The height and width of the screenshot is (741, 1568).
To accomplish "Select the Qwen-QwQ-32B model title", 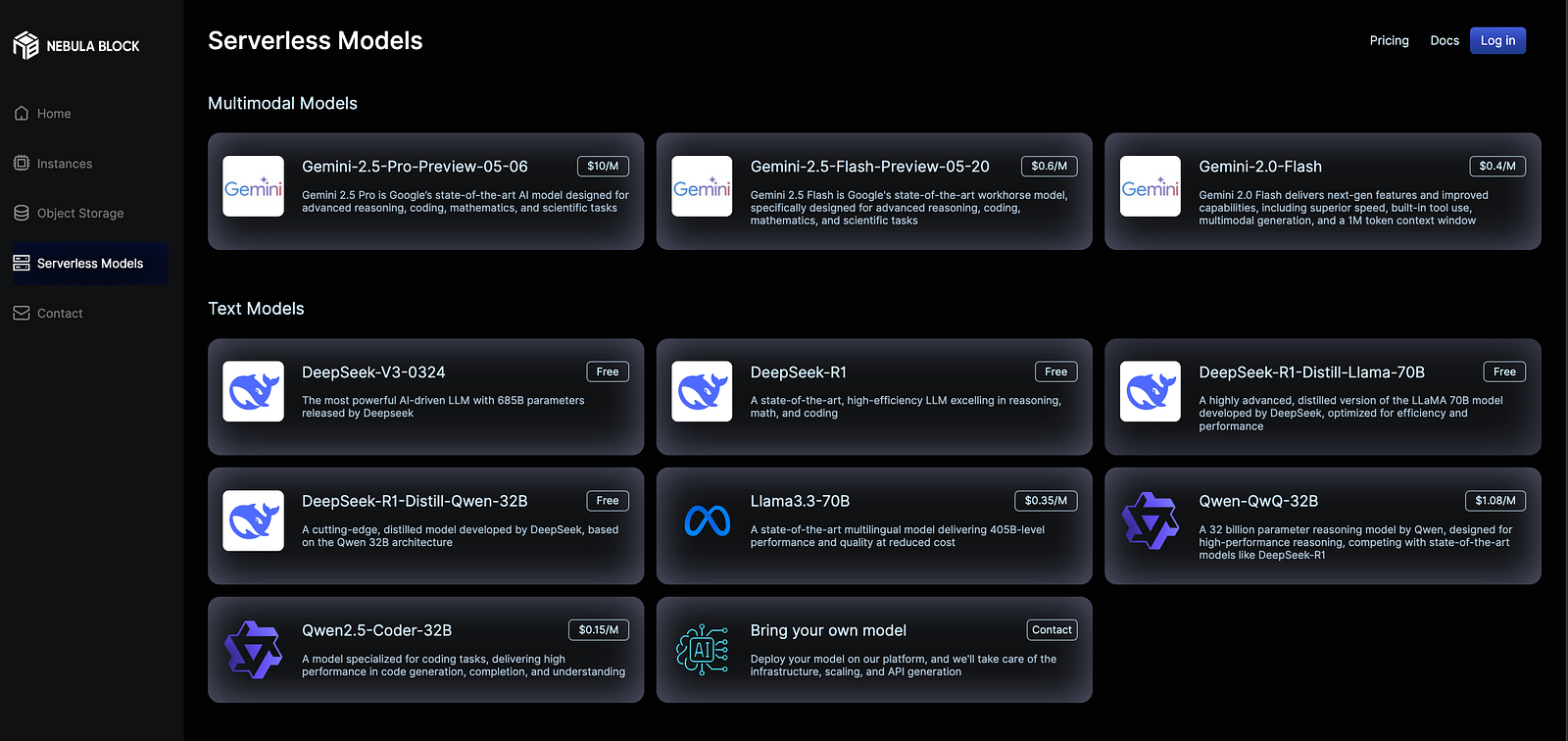I will (1258, 501).
